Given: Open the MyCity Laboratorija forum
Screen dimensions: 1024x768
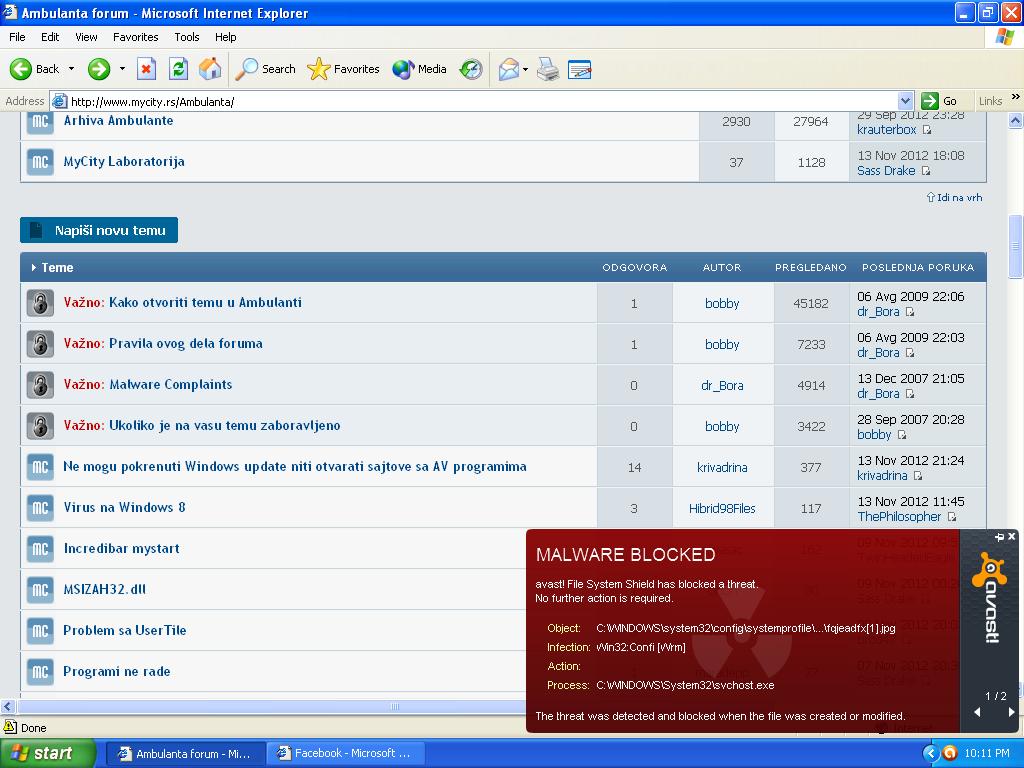Looking at the screenshot, I should point(123,161).
